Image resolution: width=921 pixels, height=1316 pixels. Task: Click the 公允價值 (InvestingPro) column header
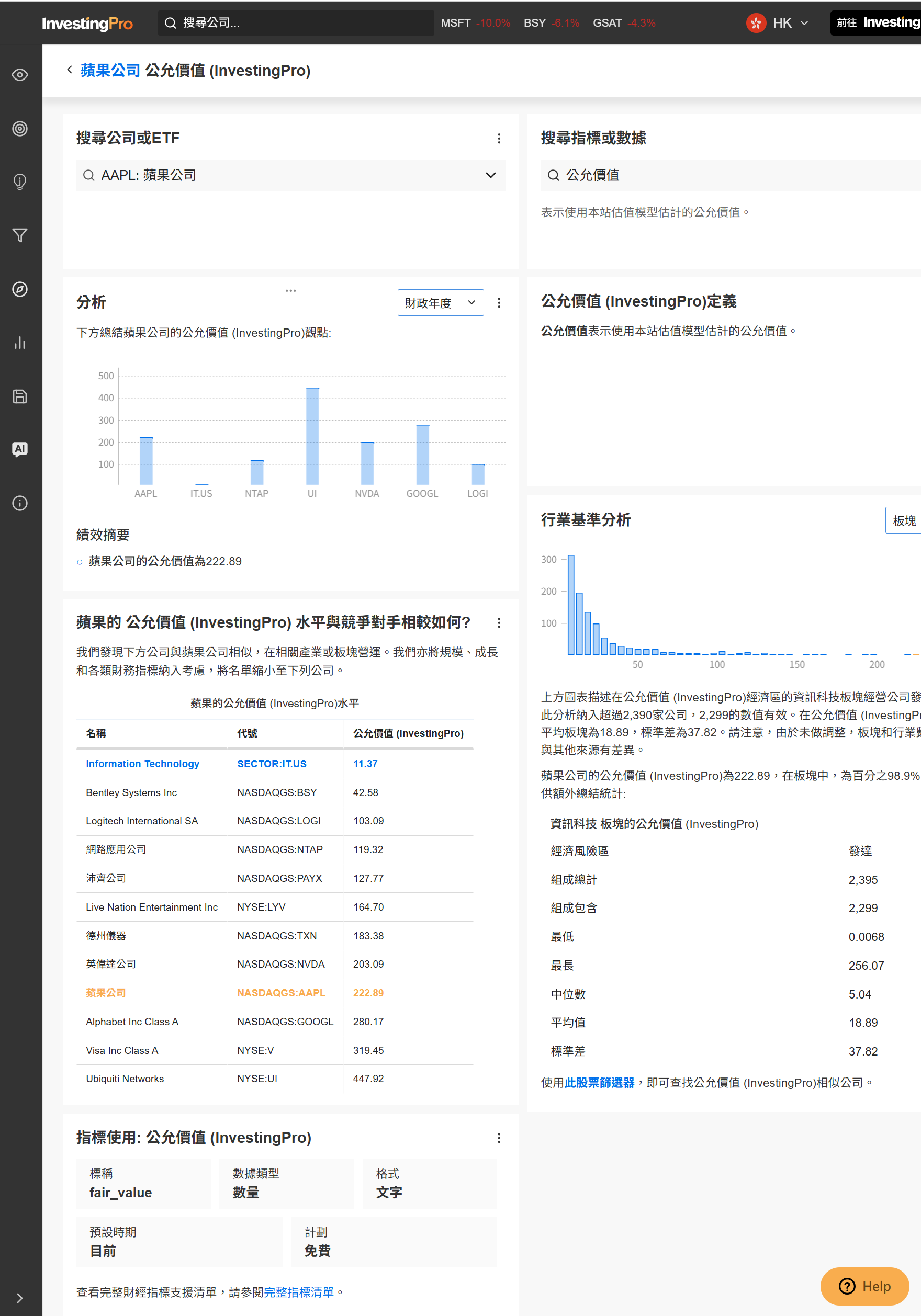(x=408, y=733)
